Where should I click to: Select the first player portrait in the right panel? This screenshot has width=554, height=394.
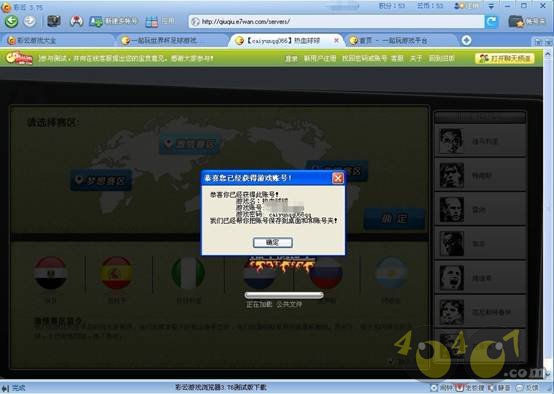click(451, 141)
